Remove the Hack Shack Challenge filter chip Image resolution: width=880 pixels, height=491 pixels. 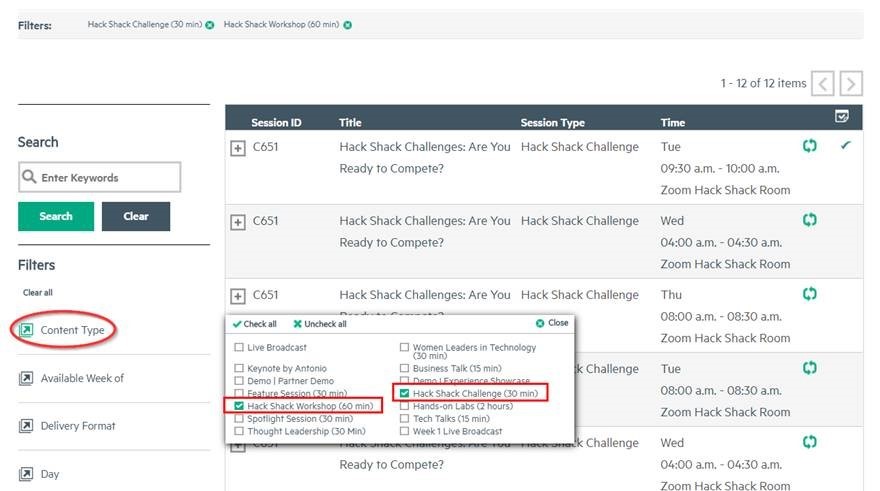pyautogui.click(x=210, y=25)
